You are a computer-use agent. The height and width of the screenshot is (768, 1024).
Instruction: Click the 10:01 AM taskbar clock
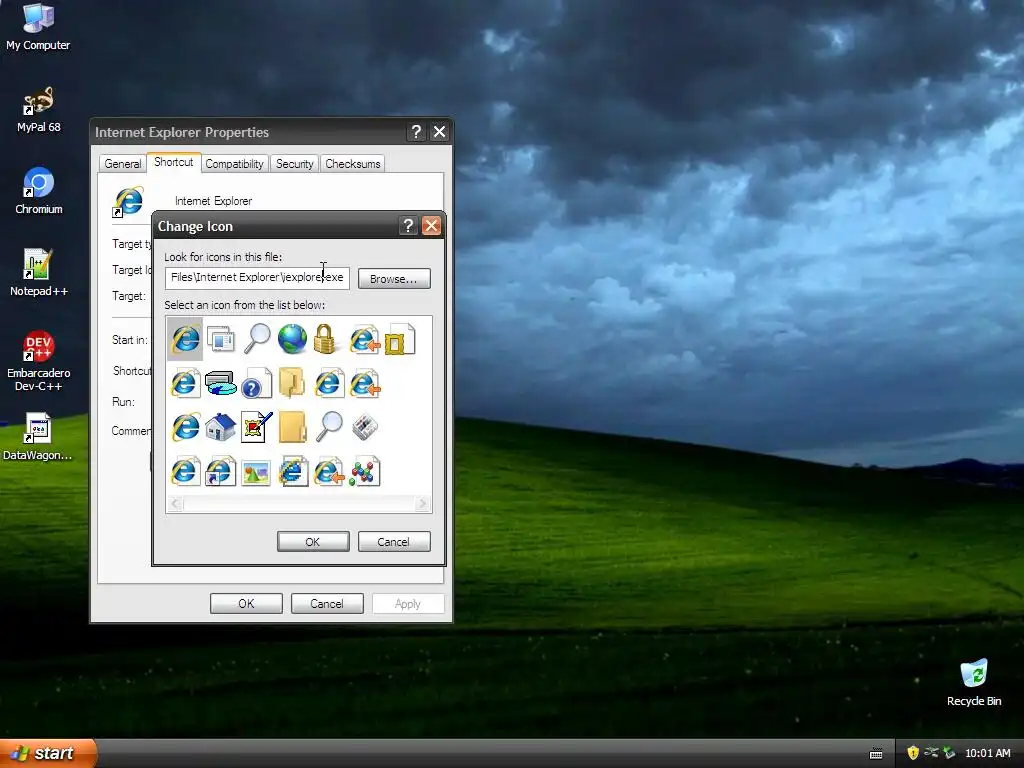click(987, 753)
